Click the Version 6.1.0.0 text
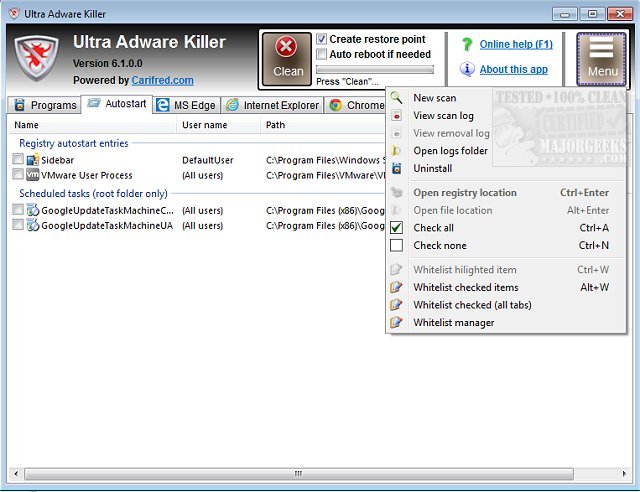The height and width of the screenshot is (492, 640). click(x=108, y=63)
